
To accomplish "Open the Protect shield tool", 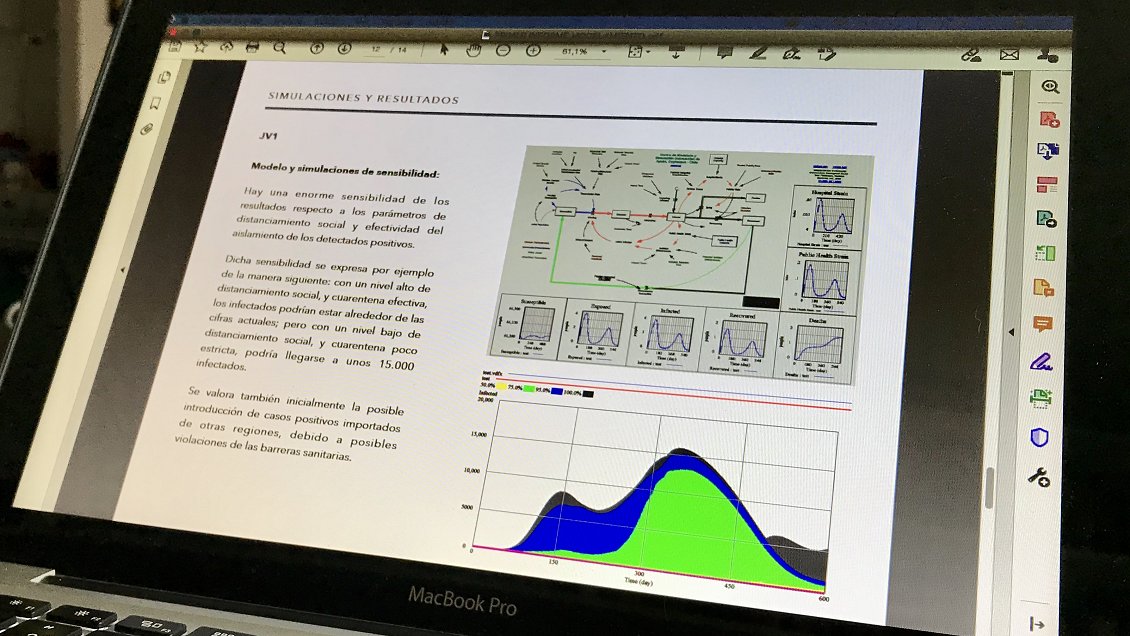I will [1039, 437].
